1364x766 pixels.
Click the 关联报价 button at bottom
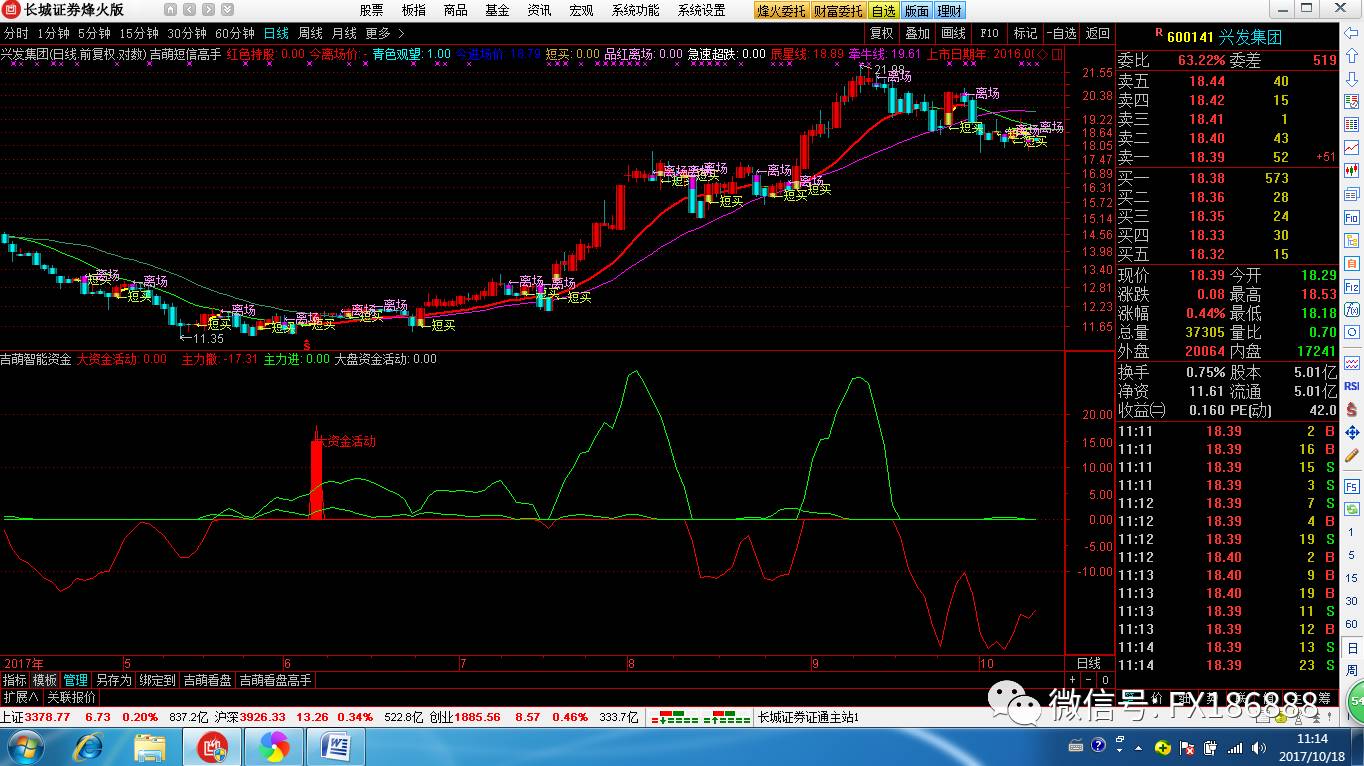coord(72,697)
